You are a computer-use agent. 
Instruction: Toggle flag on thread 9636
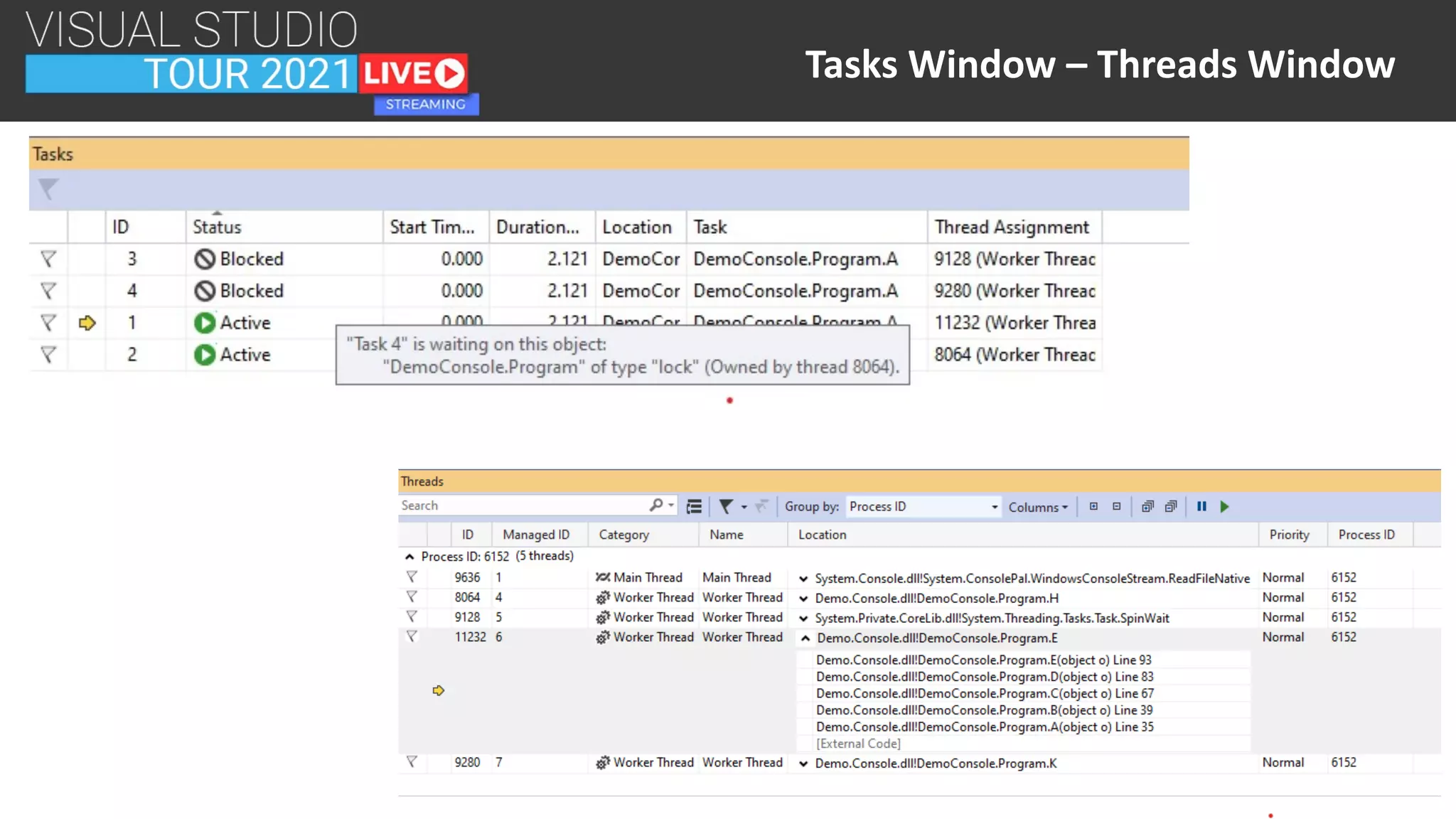(x=412, y=577)
